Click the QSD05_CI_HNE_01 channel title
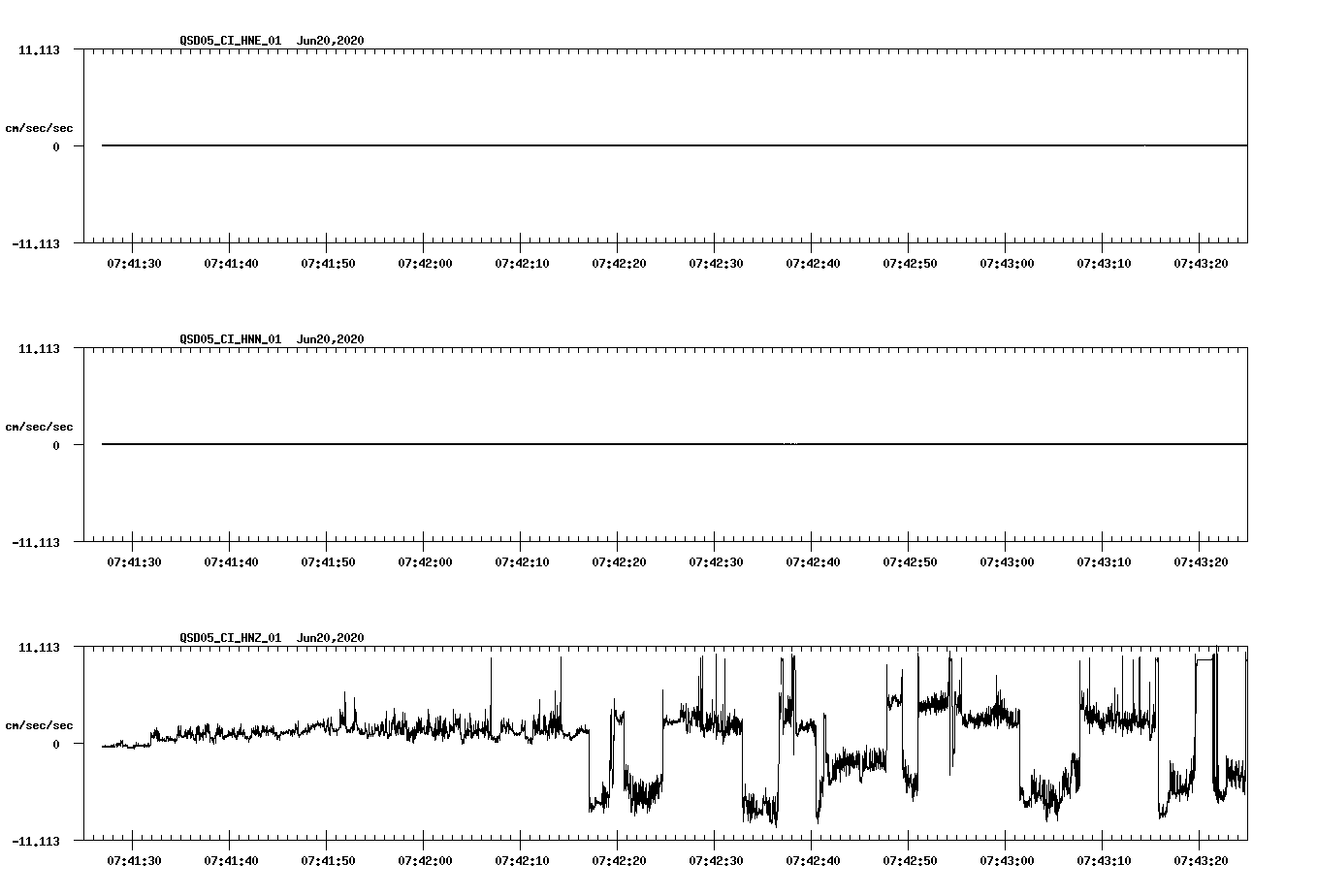 coord(231,41)
